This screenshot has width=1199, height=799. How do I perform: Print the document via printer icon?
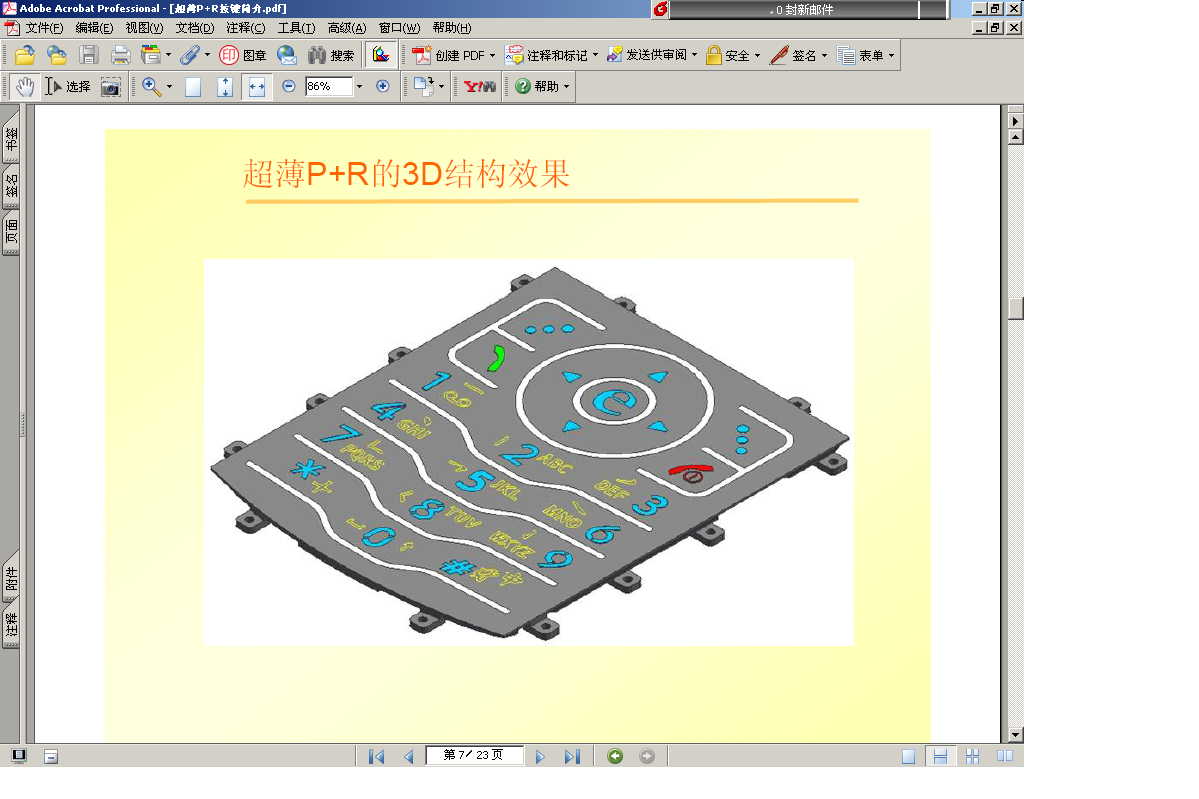click(x=120, y=55)
